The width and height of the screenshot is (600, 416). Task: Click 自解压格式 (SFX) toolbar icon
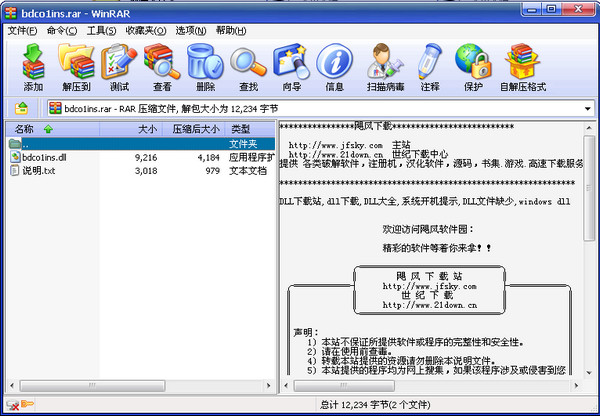(523, 68)
